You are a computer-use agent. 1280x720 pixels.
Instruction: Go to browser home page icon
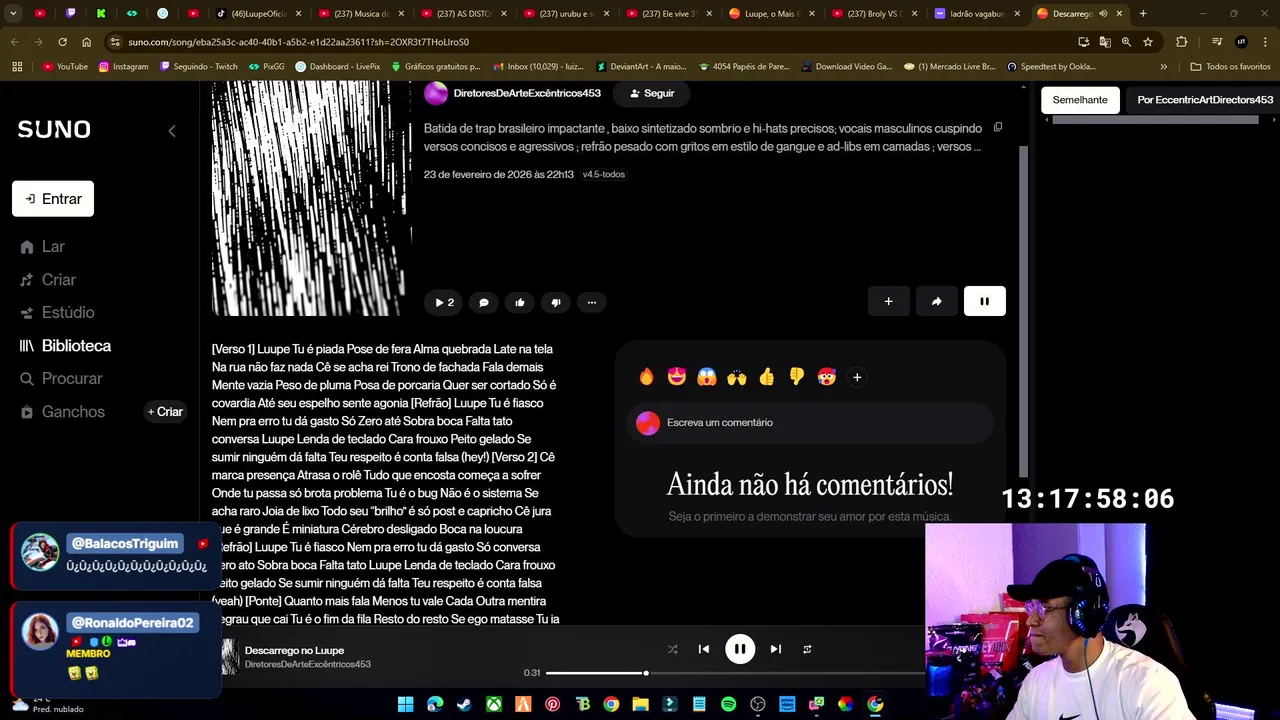(86, 42)
